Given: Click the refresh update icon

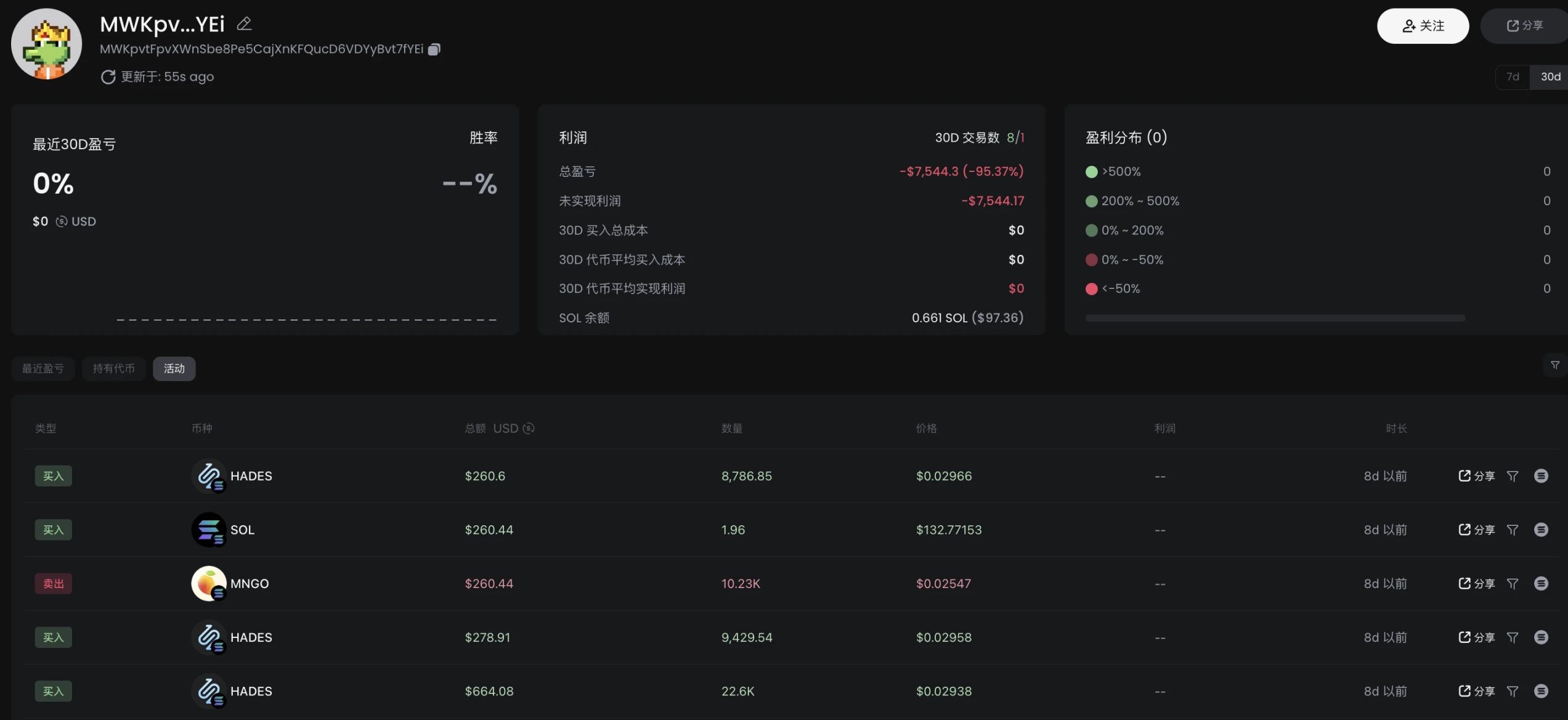Looking at the screenshot, I should pos(108,77).
